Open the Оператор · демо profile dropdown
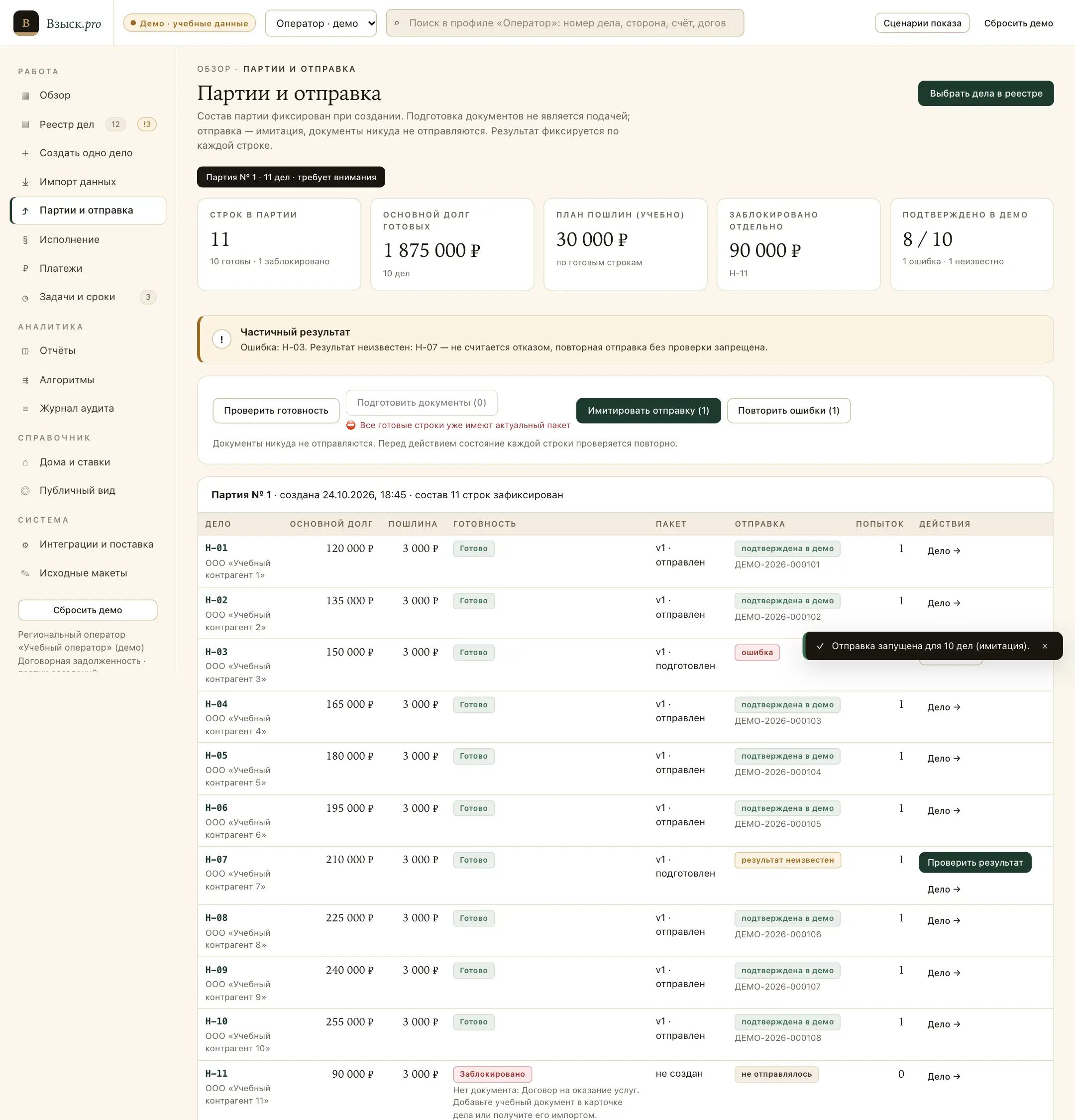The width and height of the screenshot is (1075, 1120). pos(321,23)
